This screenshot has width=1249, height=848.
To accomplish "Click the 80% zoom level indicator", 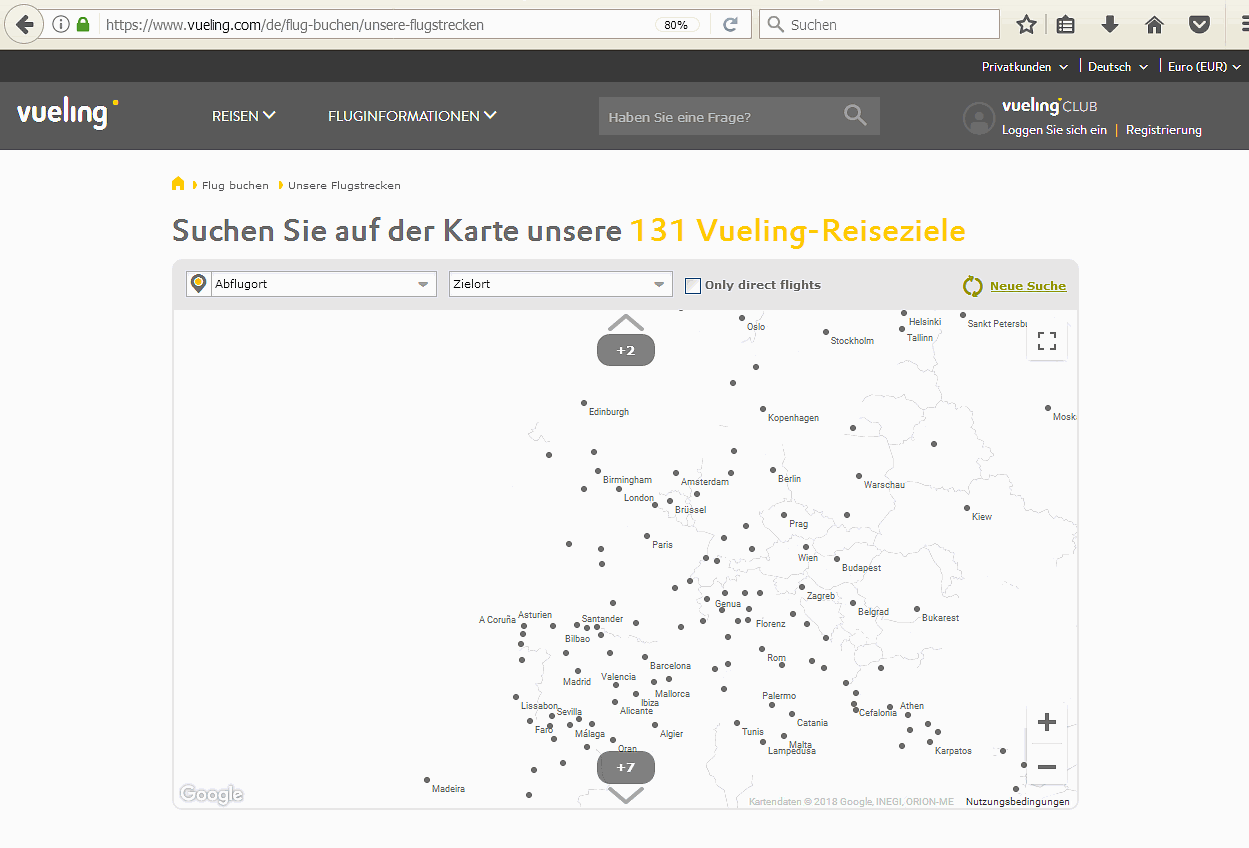I will pos(676,25).
